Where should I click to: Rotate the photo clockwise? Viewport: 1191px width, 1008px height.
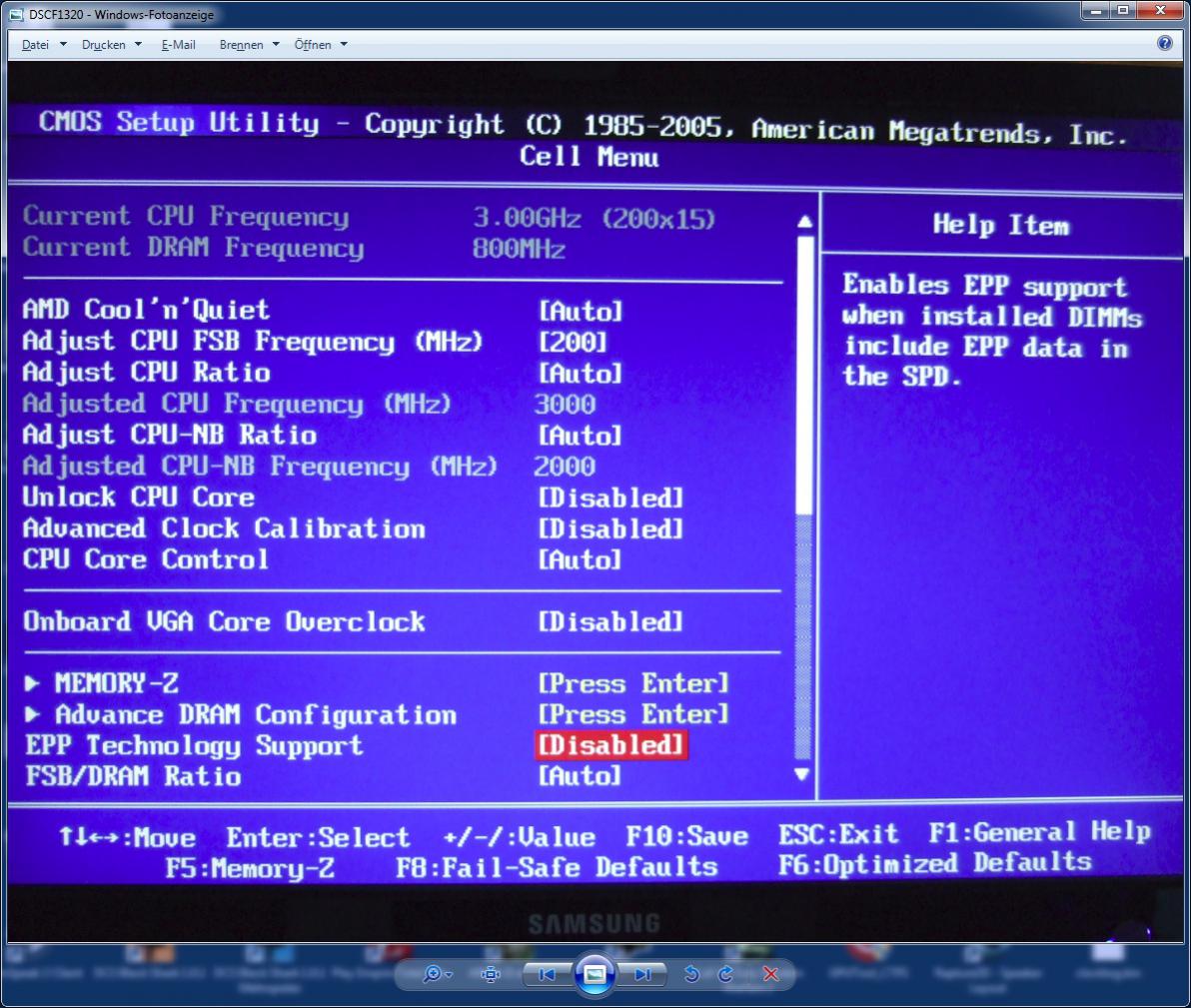click(725, 974)
